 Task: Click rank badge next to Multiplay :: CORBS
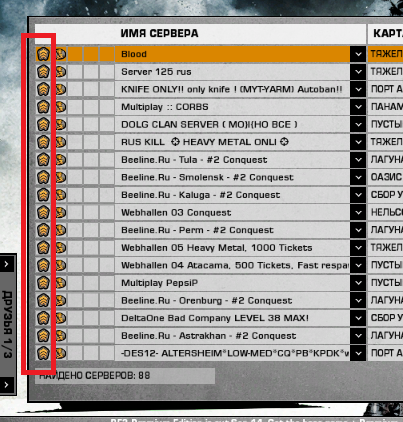43,107
